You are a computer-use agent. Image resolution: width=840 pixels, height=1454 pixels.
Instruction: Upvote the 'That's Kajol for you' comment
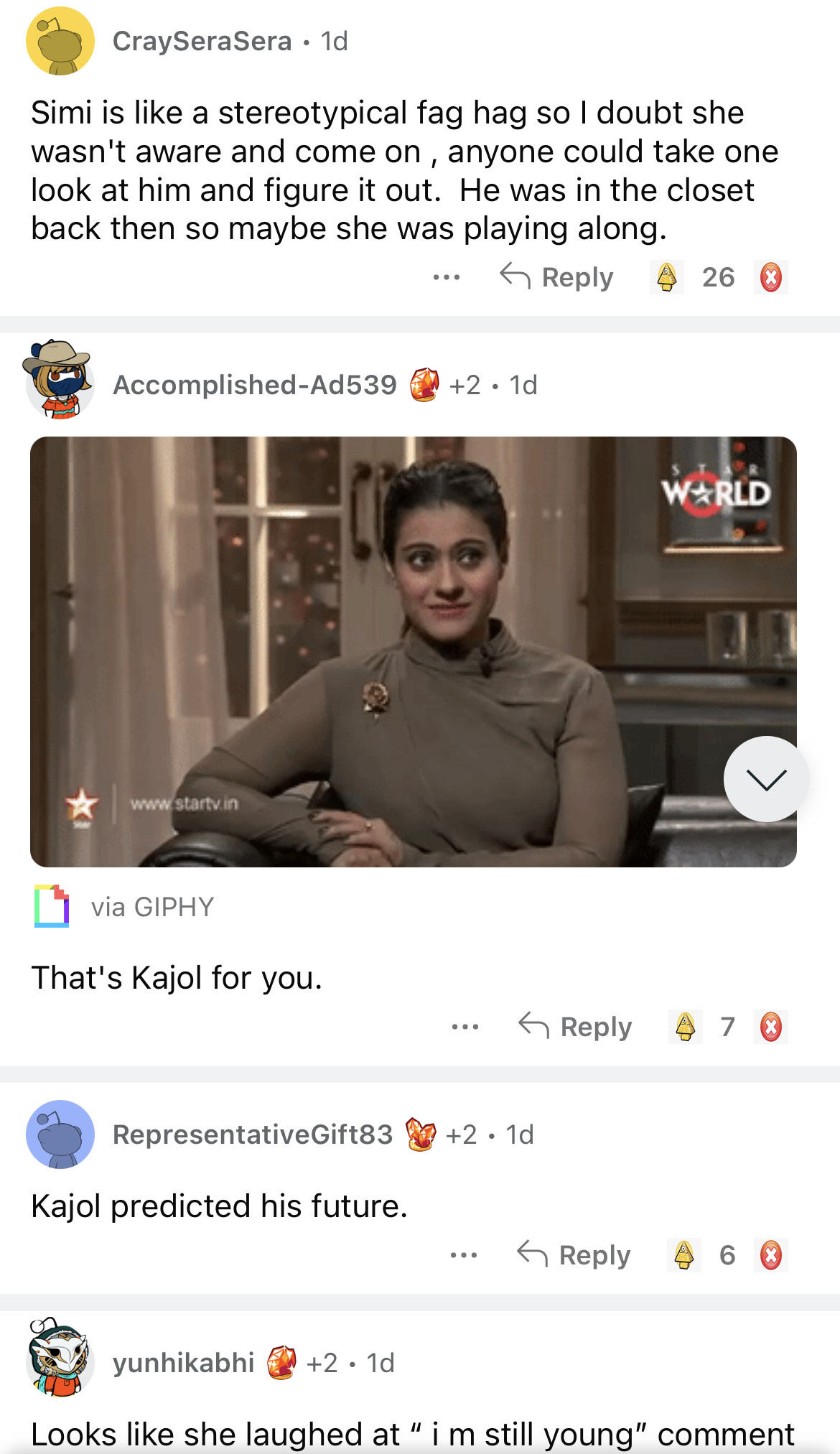(686, 1027)
